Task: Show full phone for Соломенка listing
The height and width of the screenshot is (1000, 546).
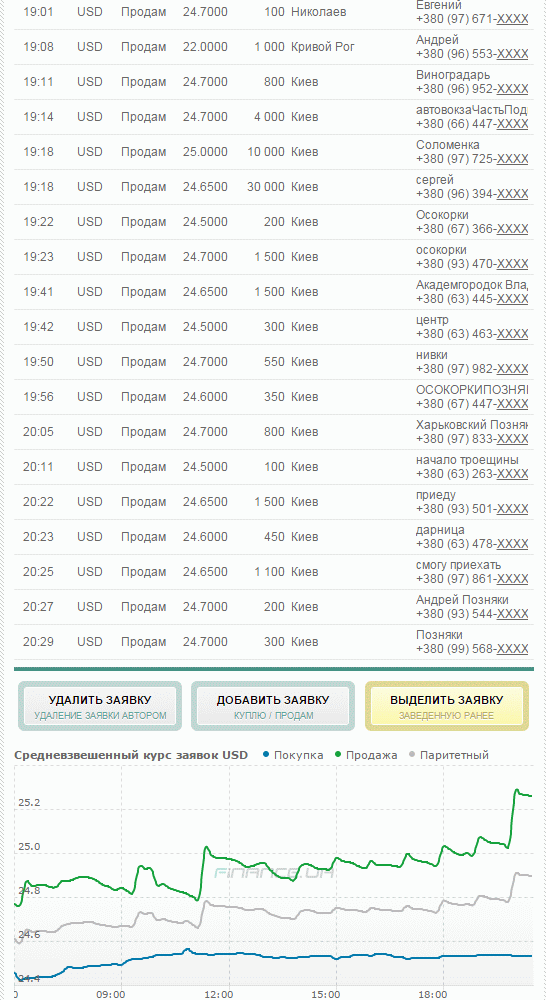Action: click(512, 159)
